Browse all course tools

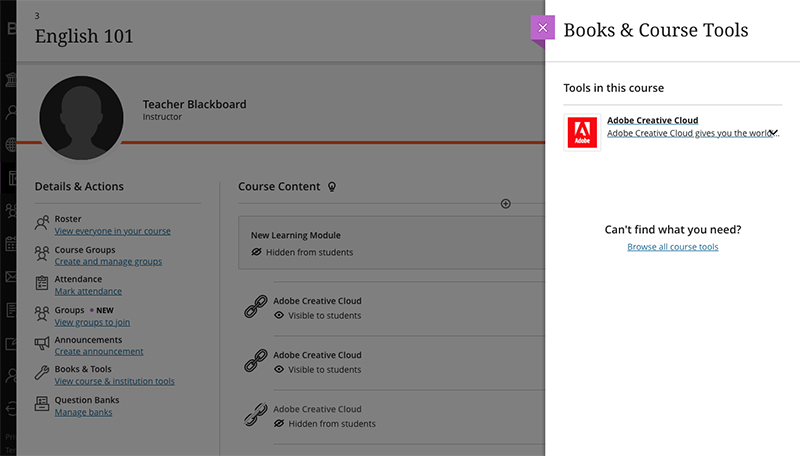[672, 247]
